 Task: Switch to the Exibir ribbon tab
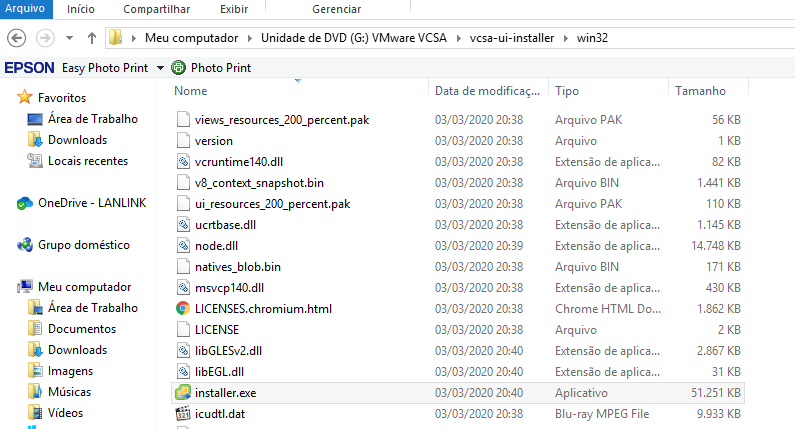tap(234, 9)
